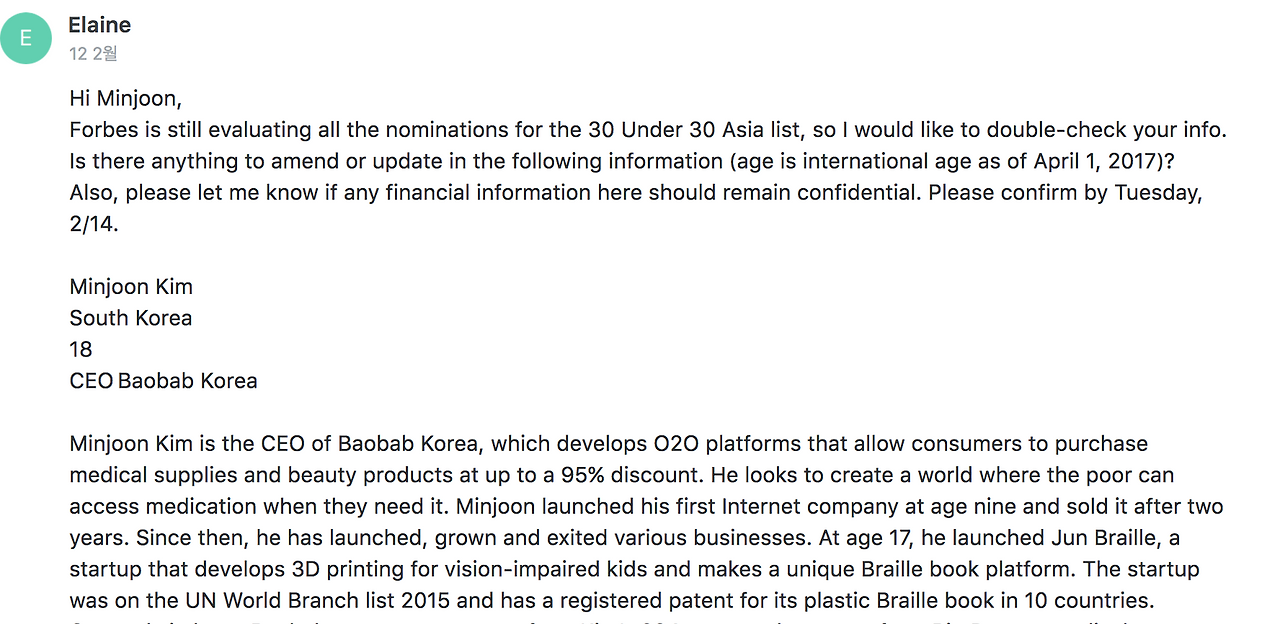The image size is (1280, 624).
Task: Click the '2/14.' deadline text
Action: 94,224
